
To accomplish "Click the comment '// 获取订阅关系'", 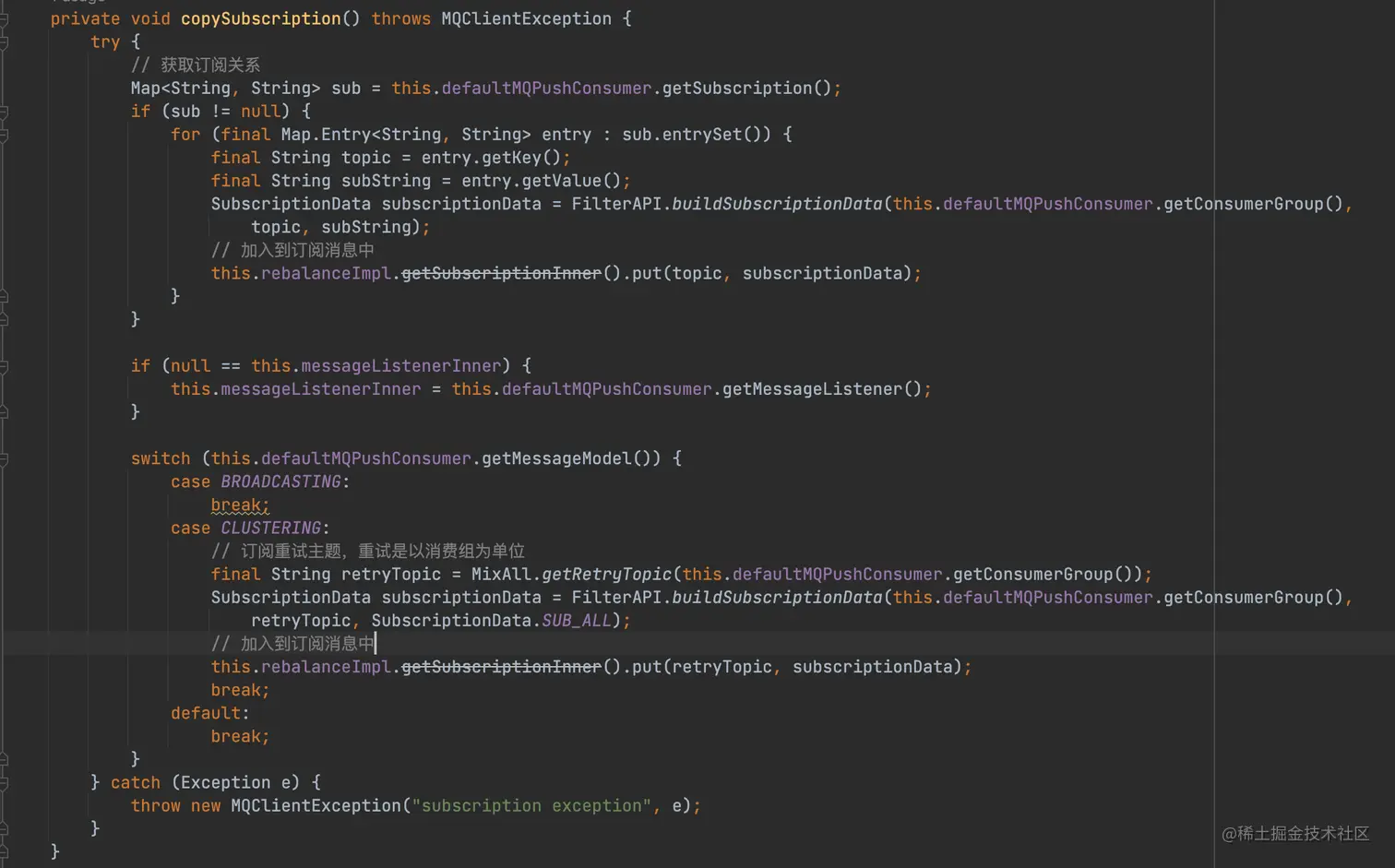I will click(196, 65).
